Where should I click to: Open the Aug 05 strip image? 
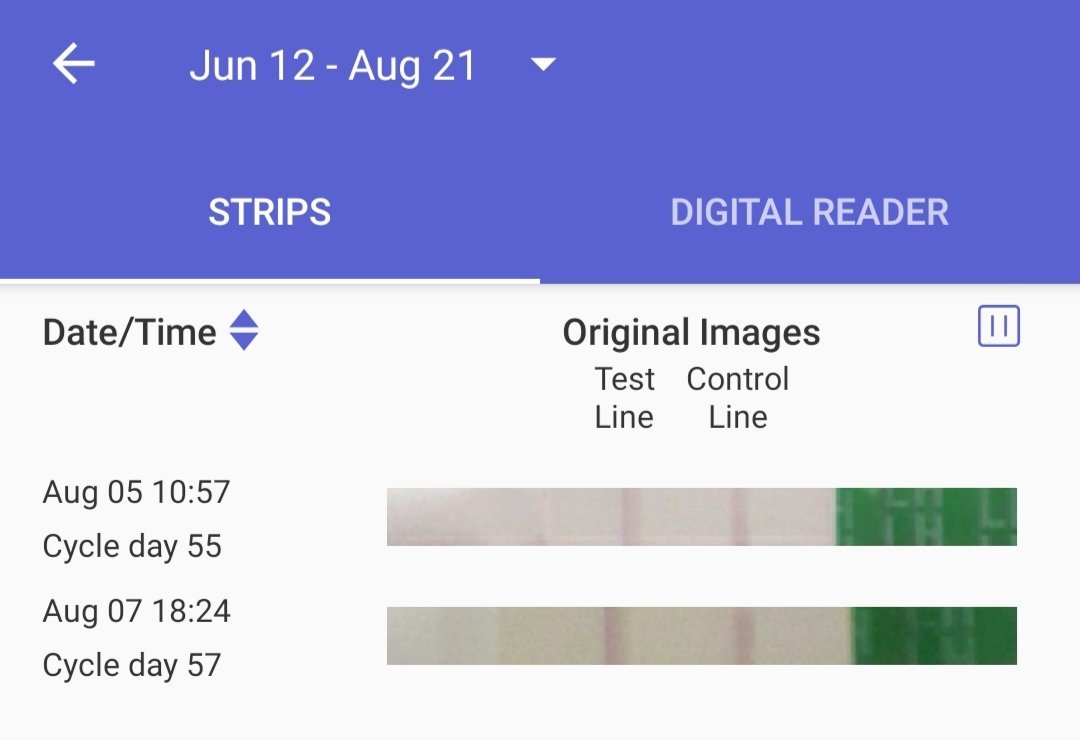(610, 517)
